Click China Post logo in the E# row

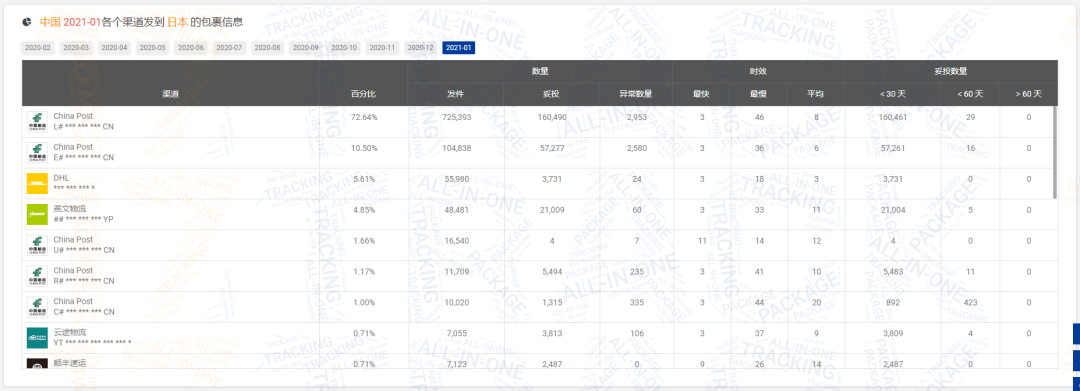(37, 153)
